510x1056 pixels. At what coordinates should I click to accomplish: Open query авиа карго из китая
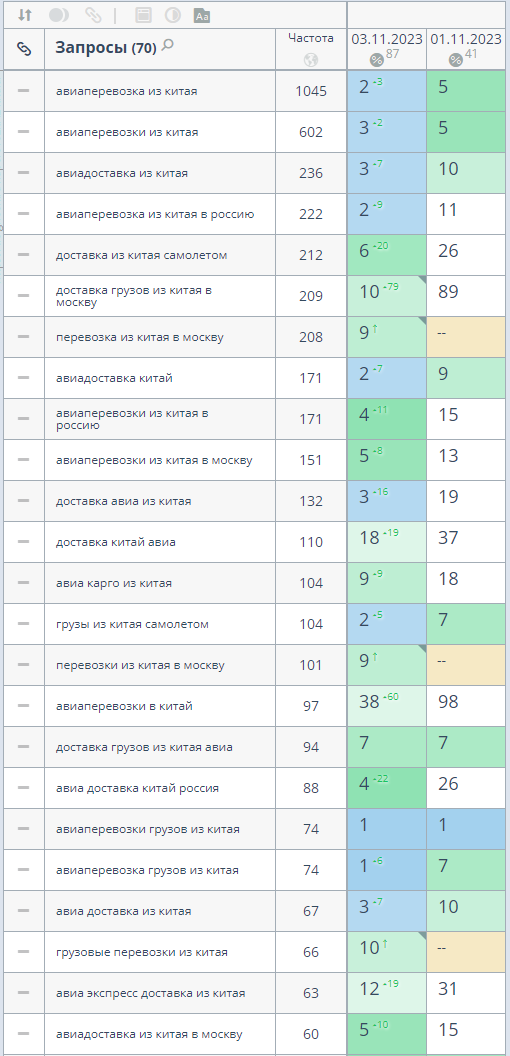114,583
